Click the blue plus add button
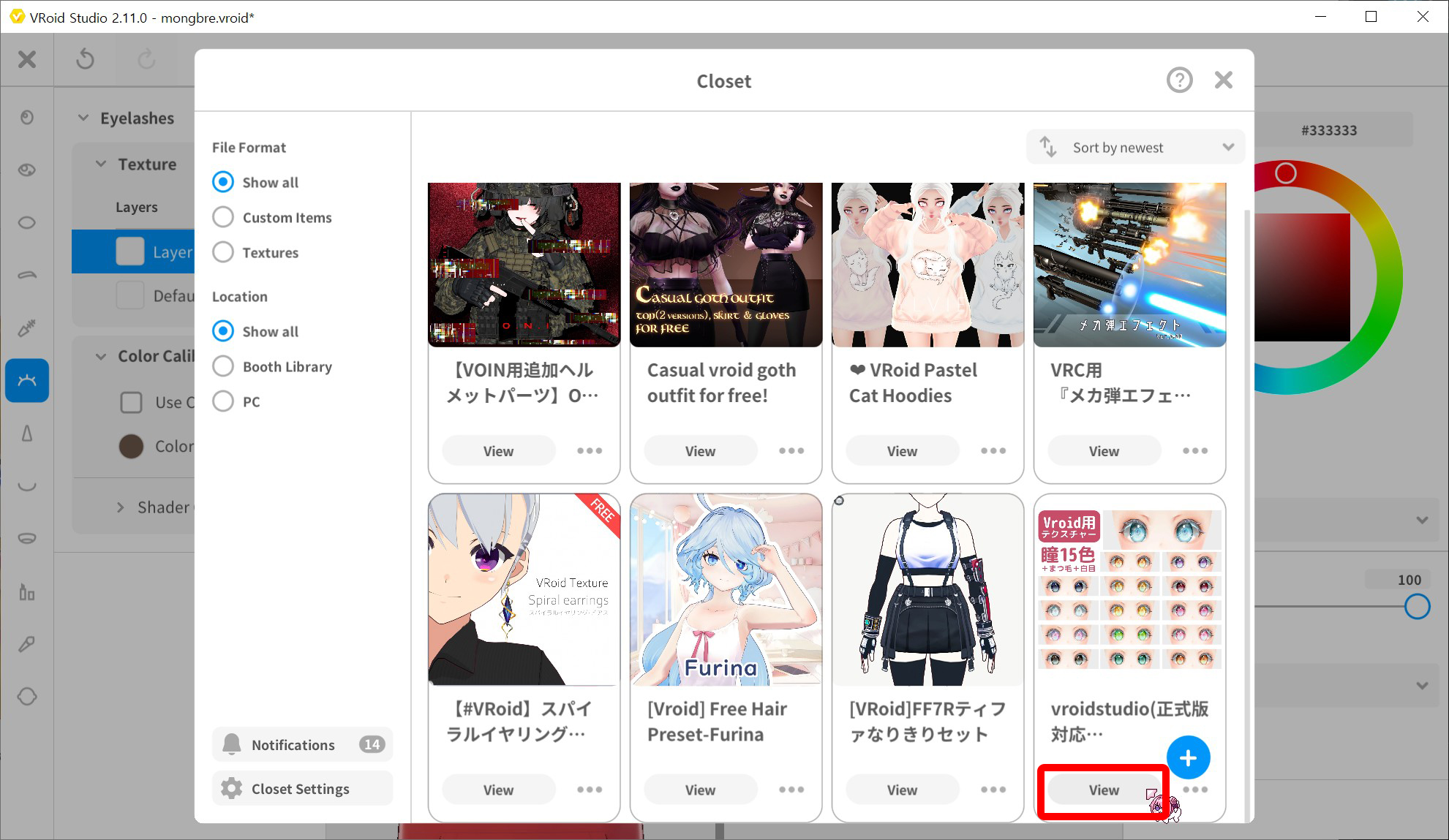The width and height of the screenshot is (1449, 840). pyautogui.click(x=1188, y=758)
